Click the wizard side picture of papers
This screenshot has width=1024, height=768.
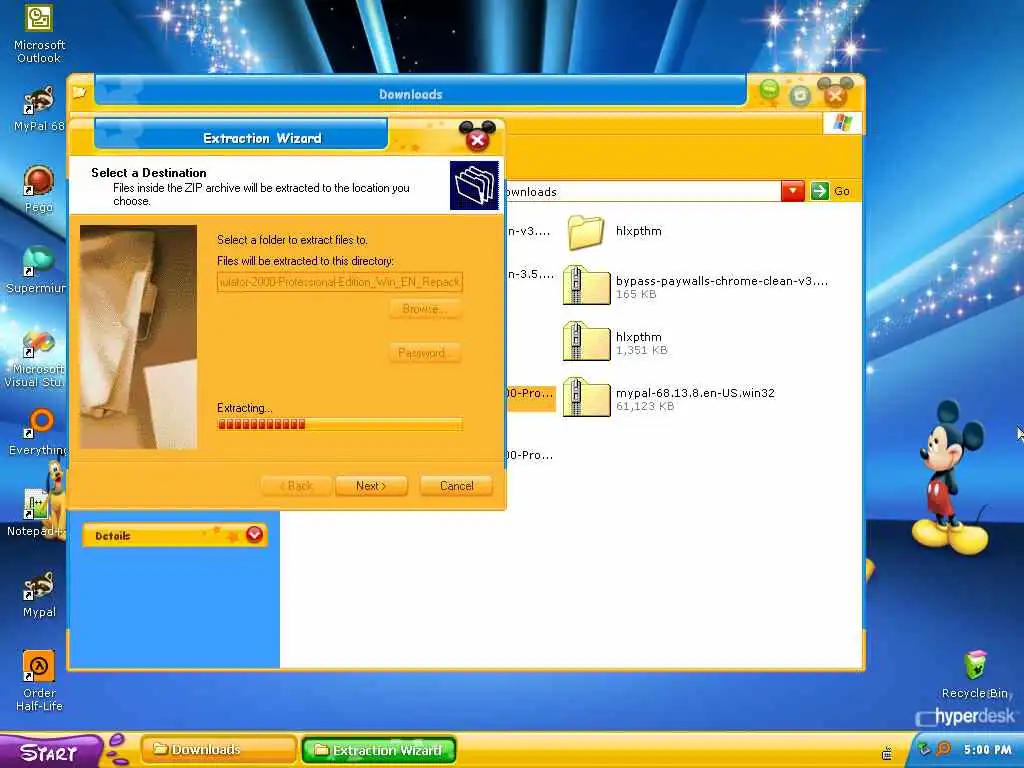coord(138,337)
